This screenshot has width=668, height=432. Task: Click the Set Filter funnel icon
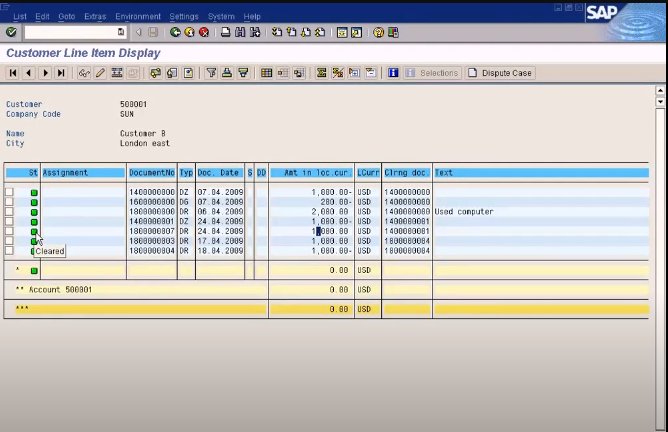211,73
